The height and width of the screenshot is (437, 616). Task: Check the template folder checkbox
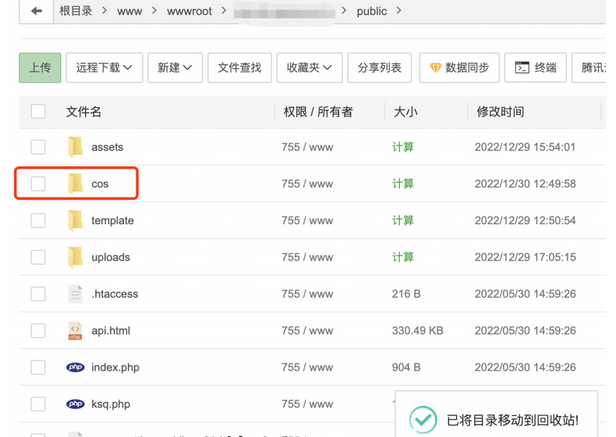(x=38, y=220)
